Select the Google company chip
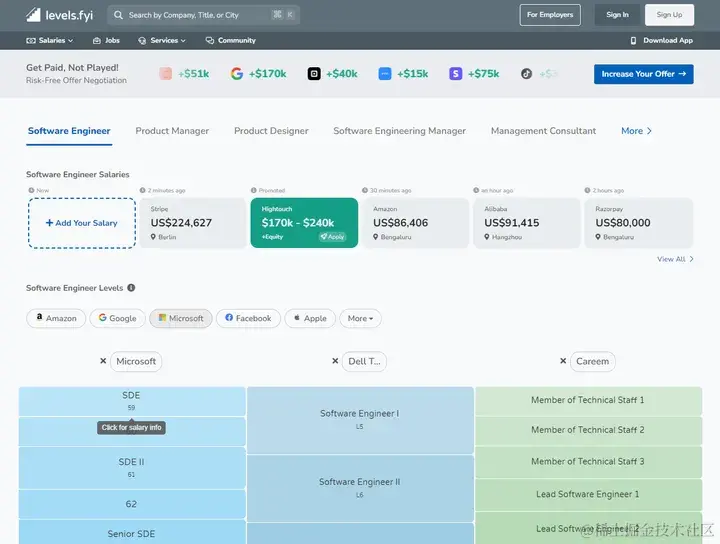The width and height of the screenshot is (720, 544). [x=118, y=319]
